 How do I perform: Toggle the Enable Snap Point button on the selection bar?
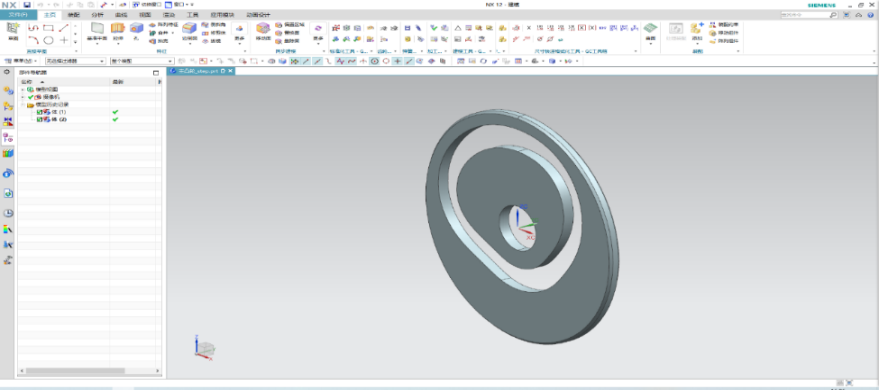pyautogui.click(x=294, y=61)
